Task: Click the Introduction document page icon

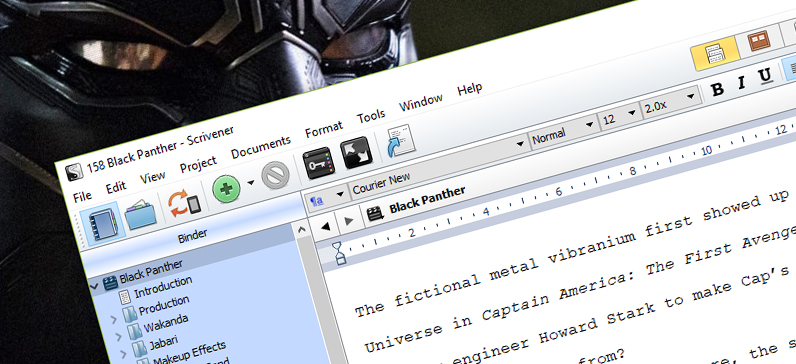Action: pyautogui.click(x=124, y=296)
